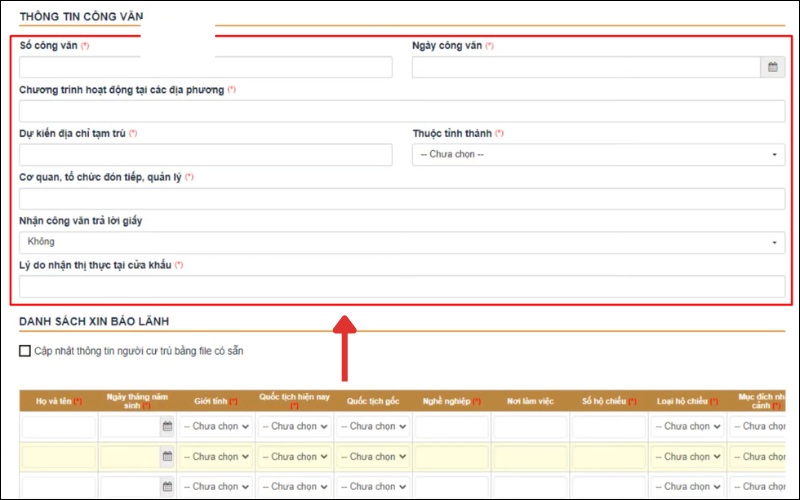Expand Loại hộ chiếu dropdown in first row
Viewport: 800px width, 500px height.
[x=685, y=427]
